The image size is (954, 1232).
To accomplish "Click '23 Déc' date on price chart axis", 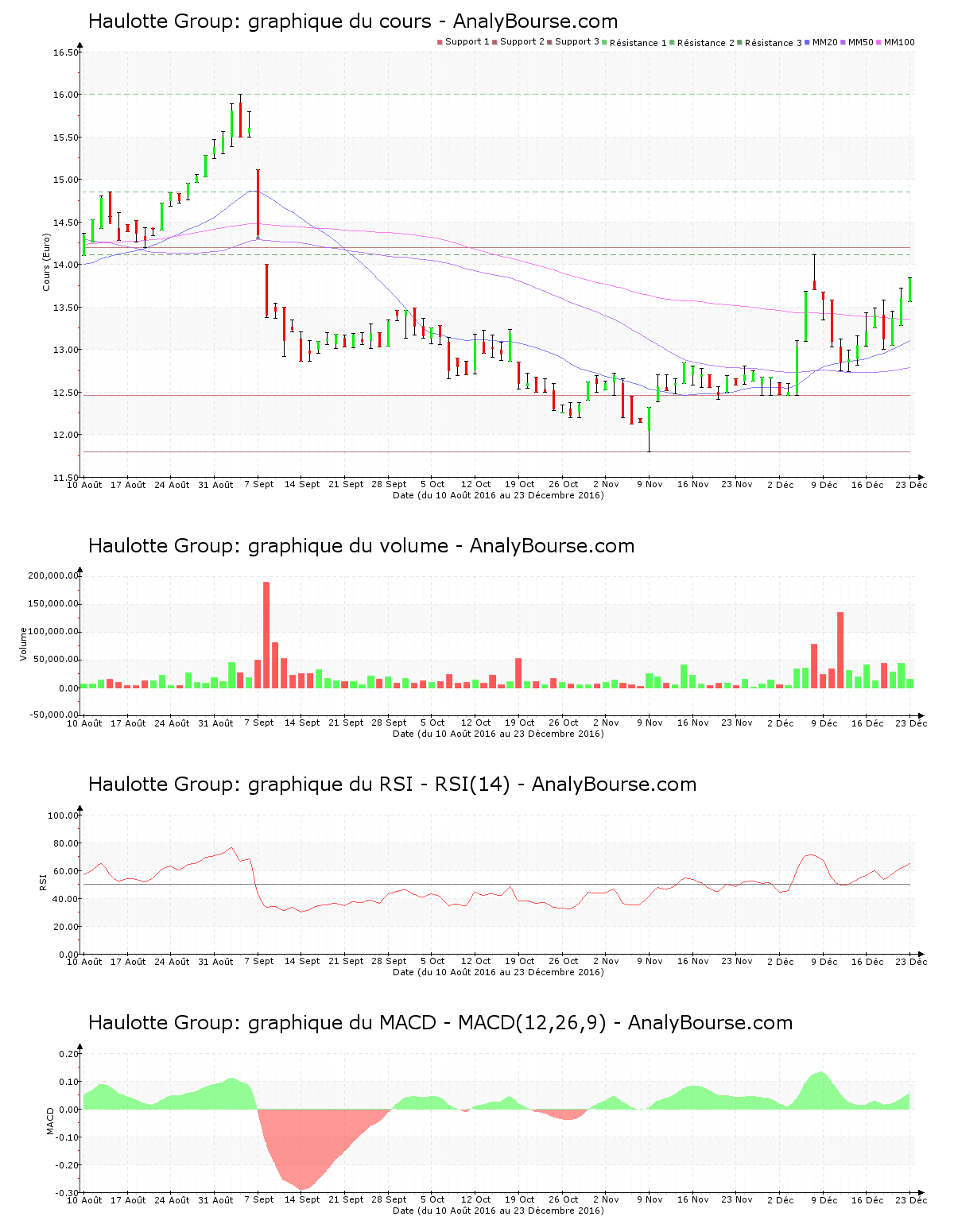I will click(911, 484).
